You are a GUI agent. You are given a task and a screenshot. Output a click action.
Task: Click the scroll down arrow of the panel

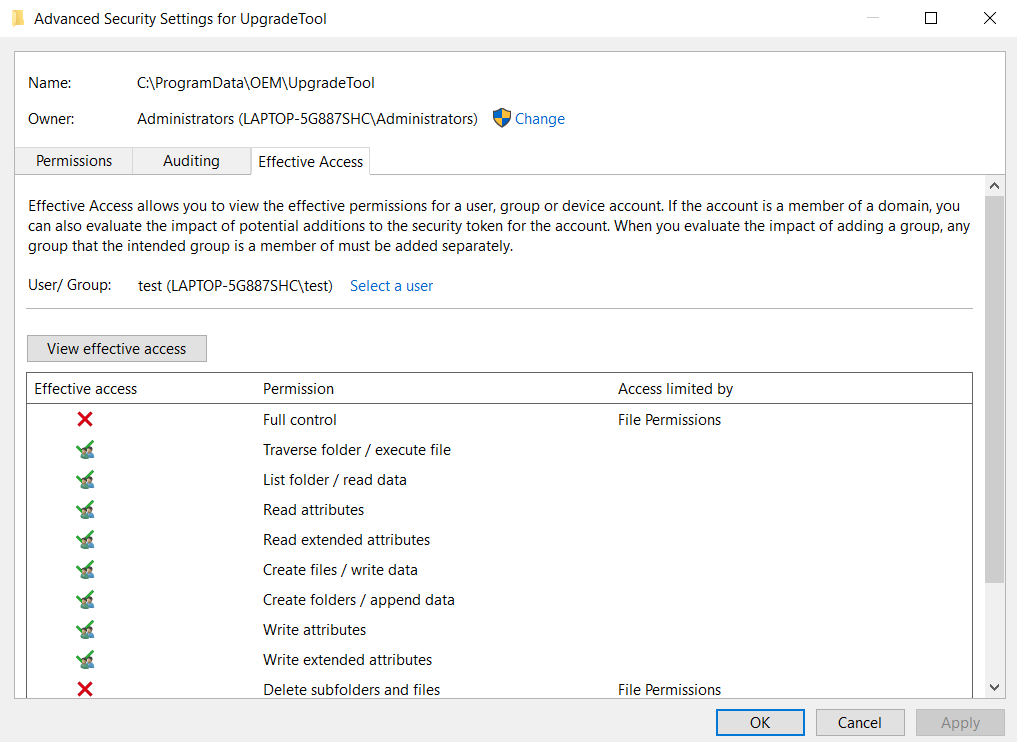coord(994,688)
